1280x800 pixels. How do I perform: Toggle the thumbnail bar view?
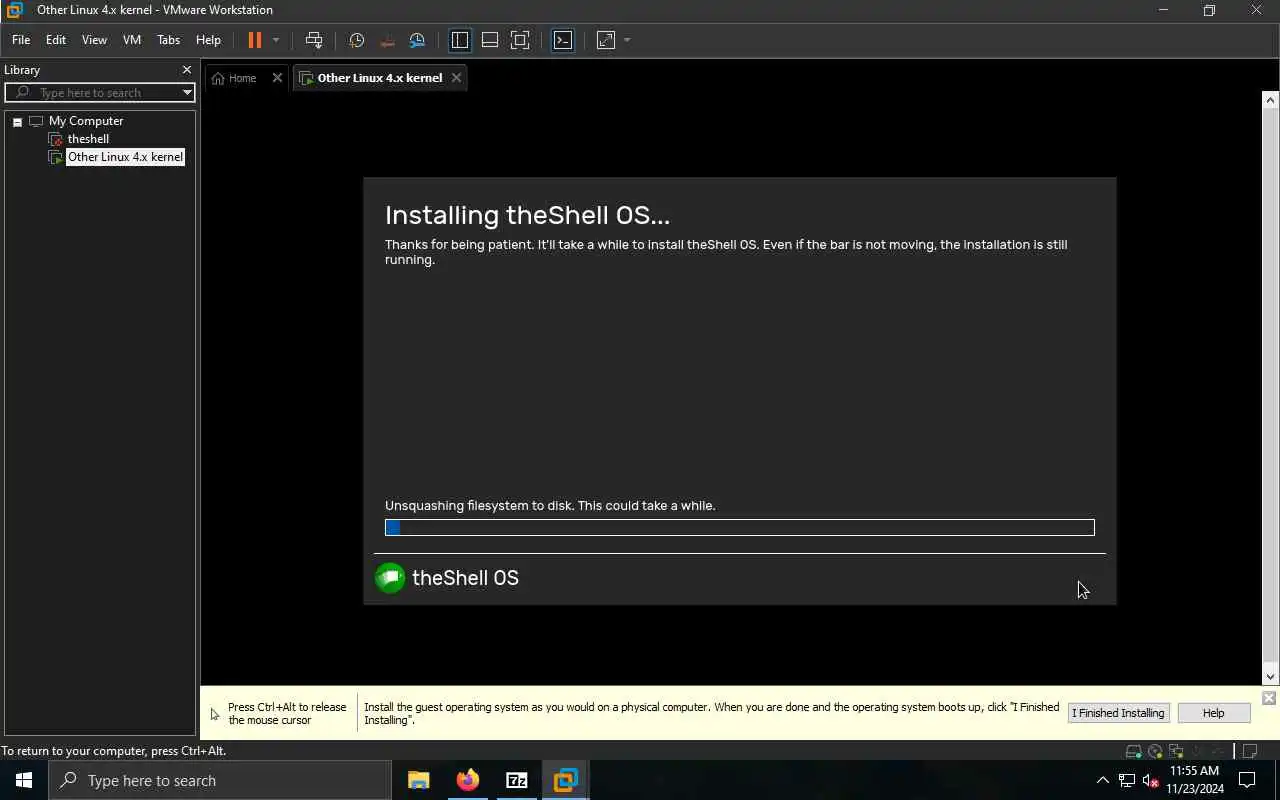coord(490,40)
